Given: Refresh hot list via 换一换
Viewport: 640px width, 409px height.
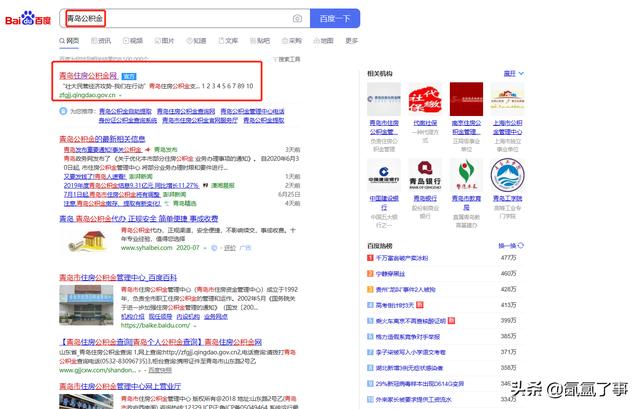Looking at the screenshot, I should point(511,246).
